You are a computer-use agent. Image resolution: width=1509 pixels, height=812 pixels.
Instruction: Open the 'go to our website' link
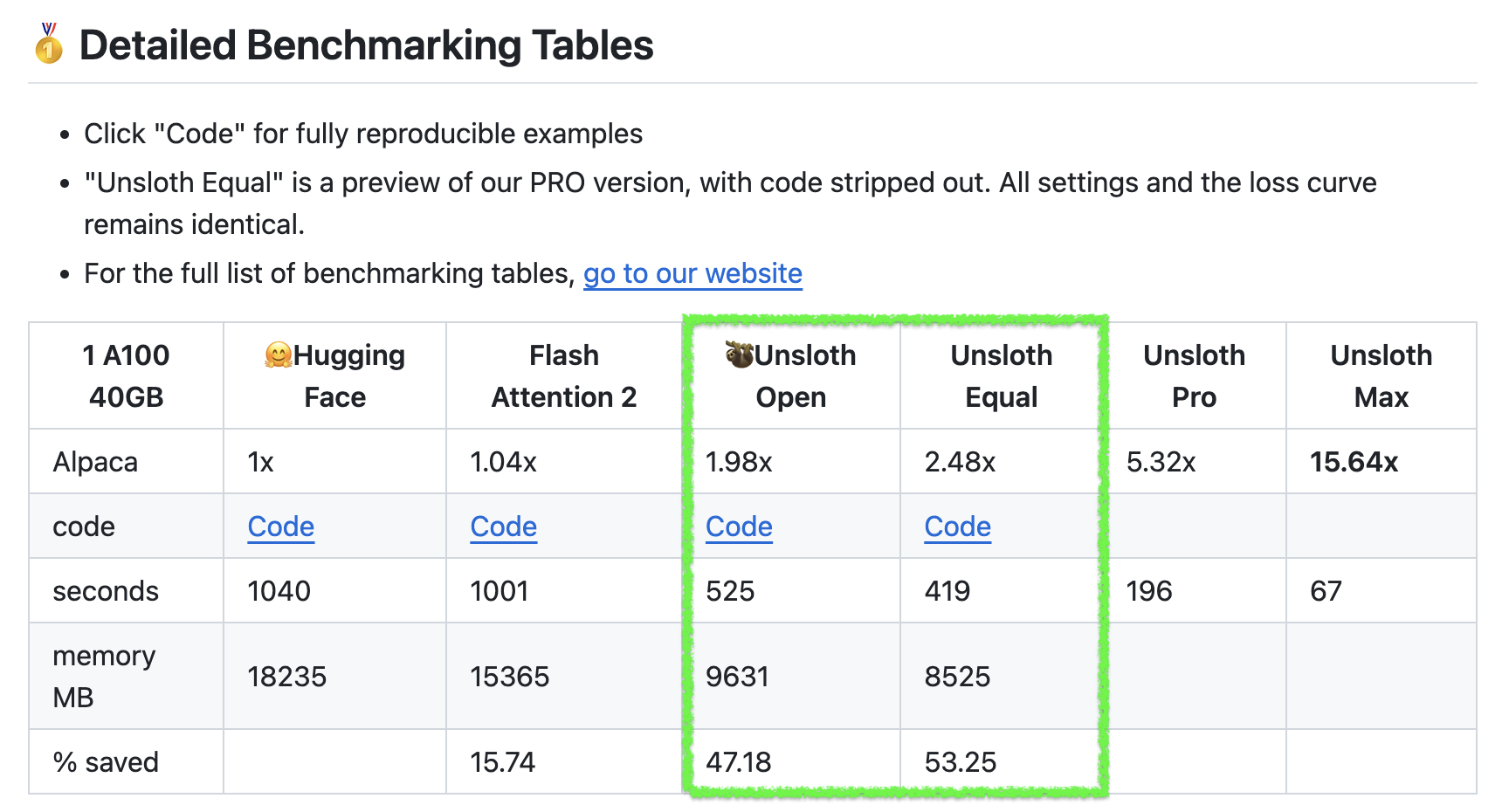pyautogui.click(x=692, y=273)
